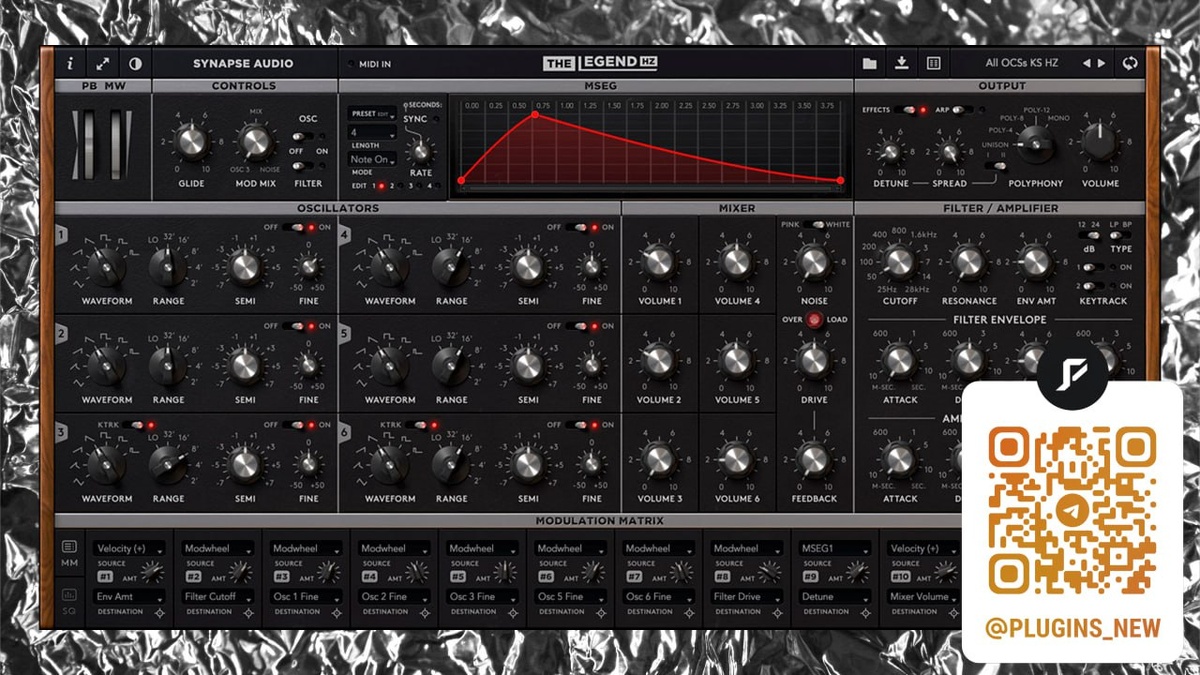Switch the color theme contrast icon

click(134, 63)
